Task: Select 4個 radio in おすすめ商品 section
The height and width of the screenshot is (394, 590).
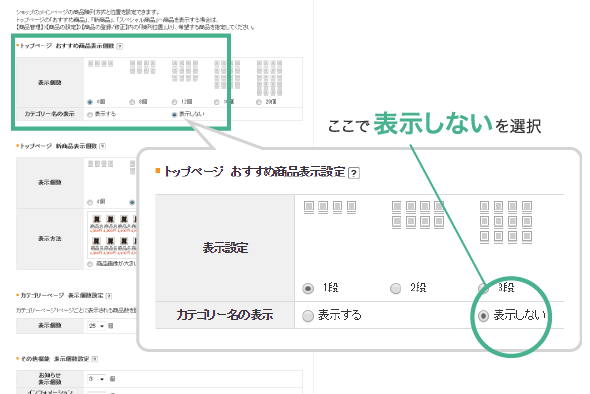Action: [90, 102]
